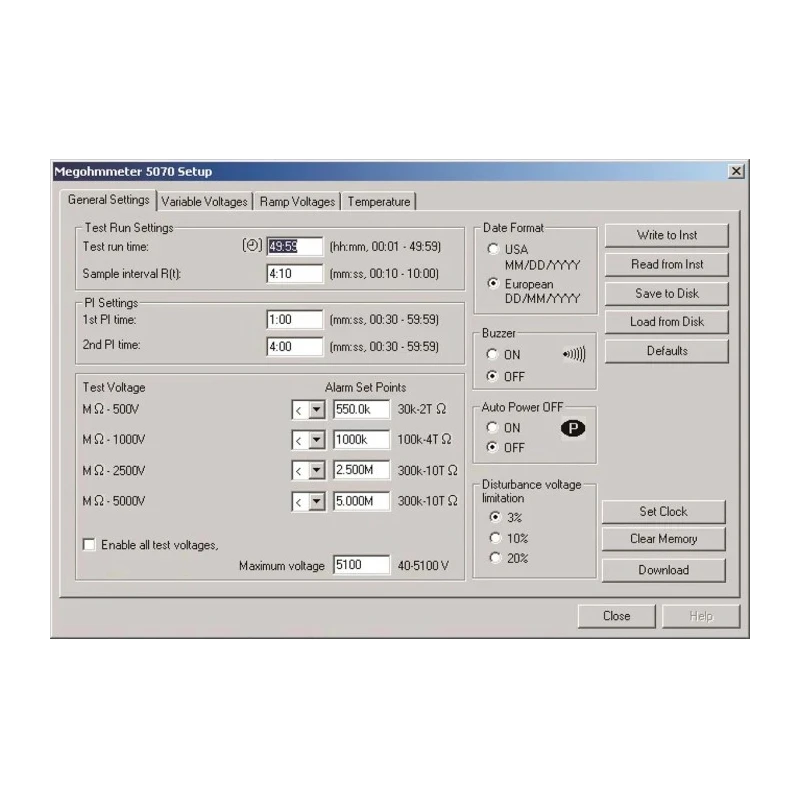Click the Help button
This screenshot has height=800, width=800.
[x=701, y=616]
